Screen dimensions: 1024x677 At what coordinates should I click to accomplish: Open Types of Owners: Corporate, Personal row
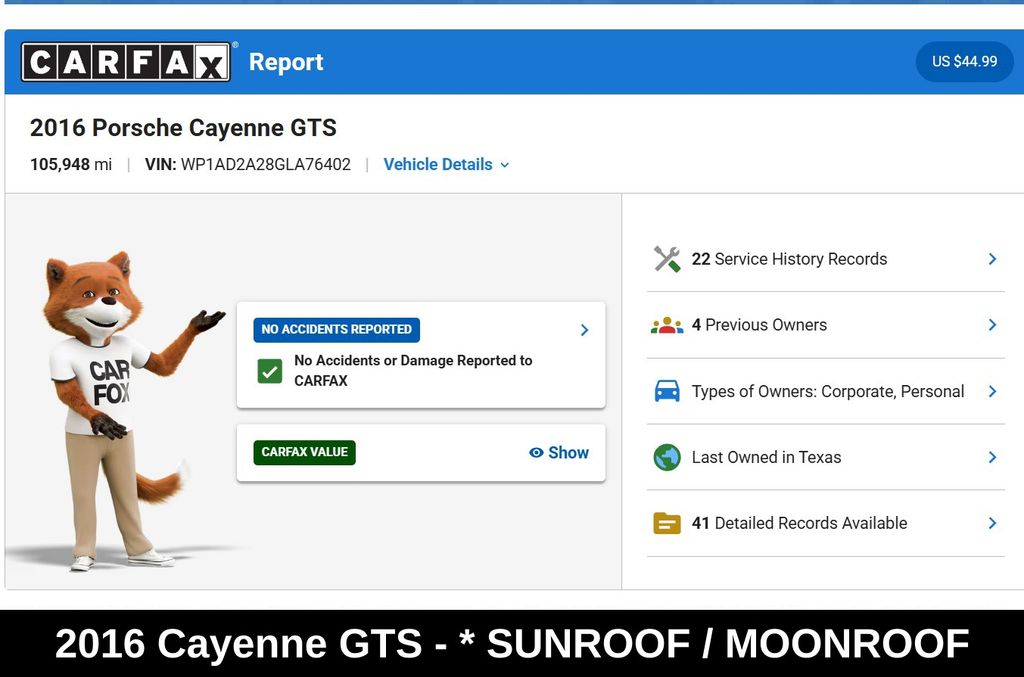click(x=825, y=391)
